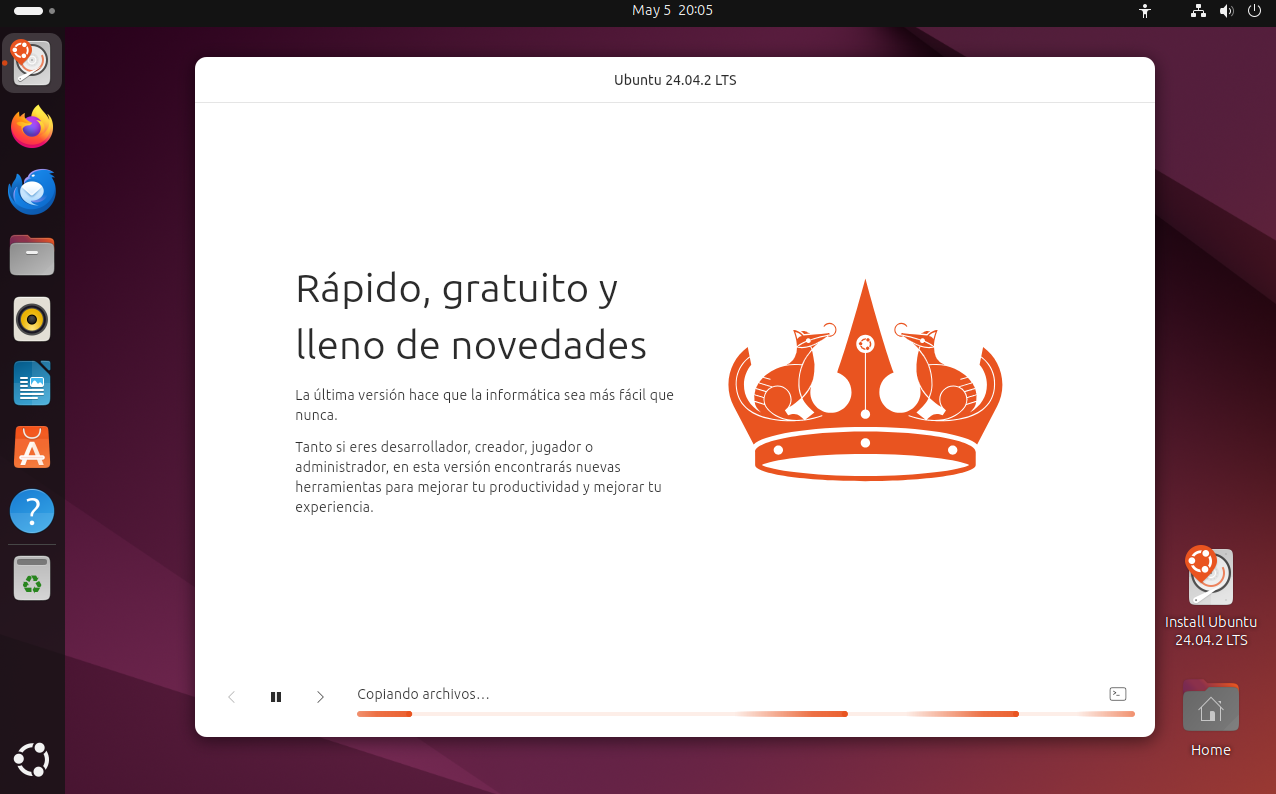Open LibreOffice Writer from dock
The image size is (1276, 794).
(32, 383)
